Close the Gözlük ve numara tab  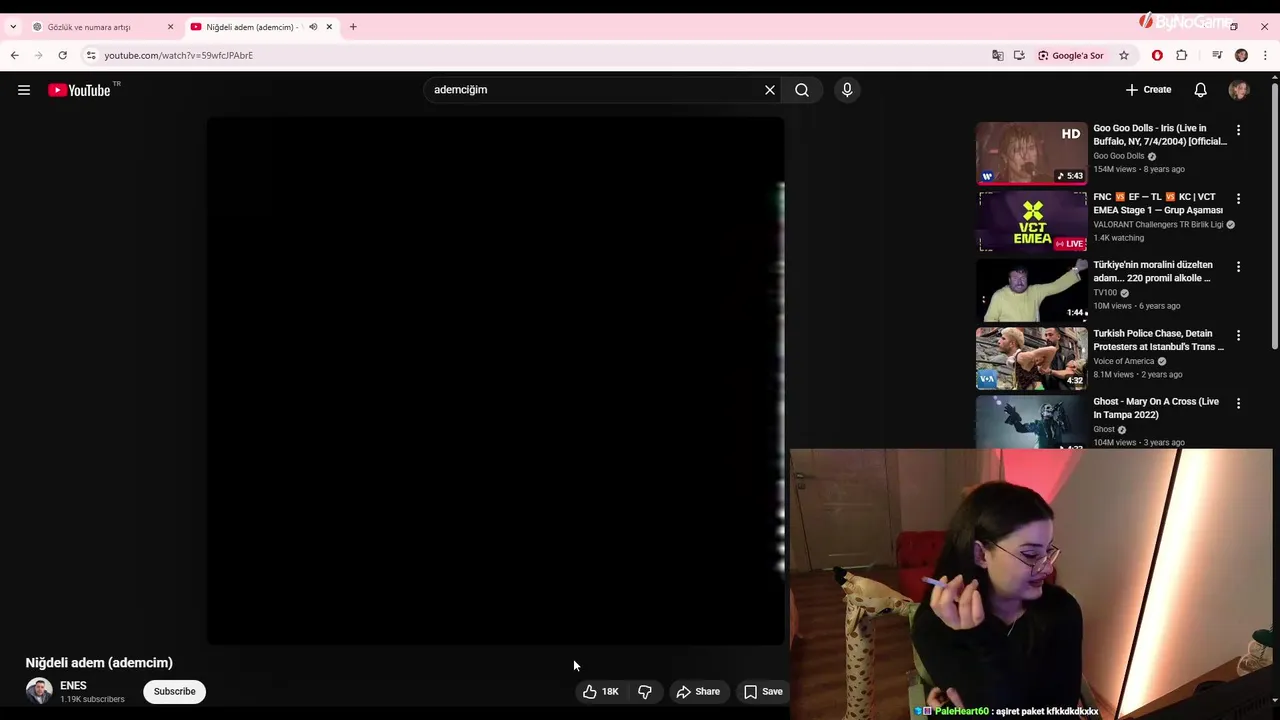pos(170,27)
